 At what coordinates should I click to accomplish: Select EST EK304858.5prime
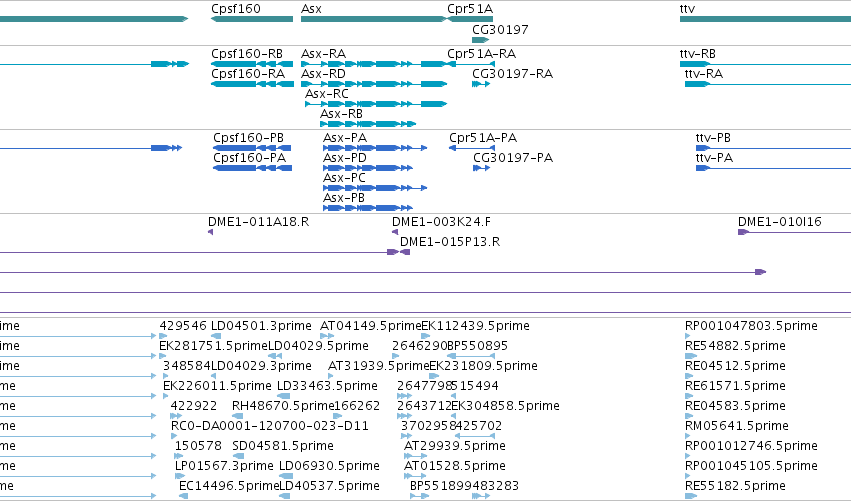[x=505, y=407]
